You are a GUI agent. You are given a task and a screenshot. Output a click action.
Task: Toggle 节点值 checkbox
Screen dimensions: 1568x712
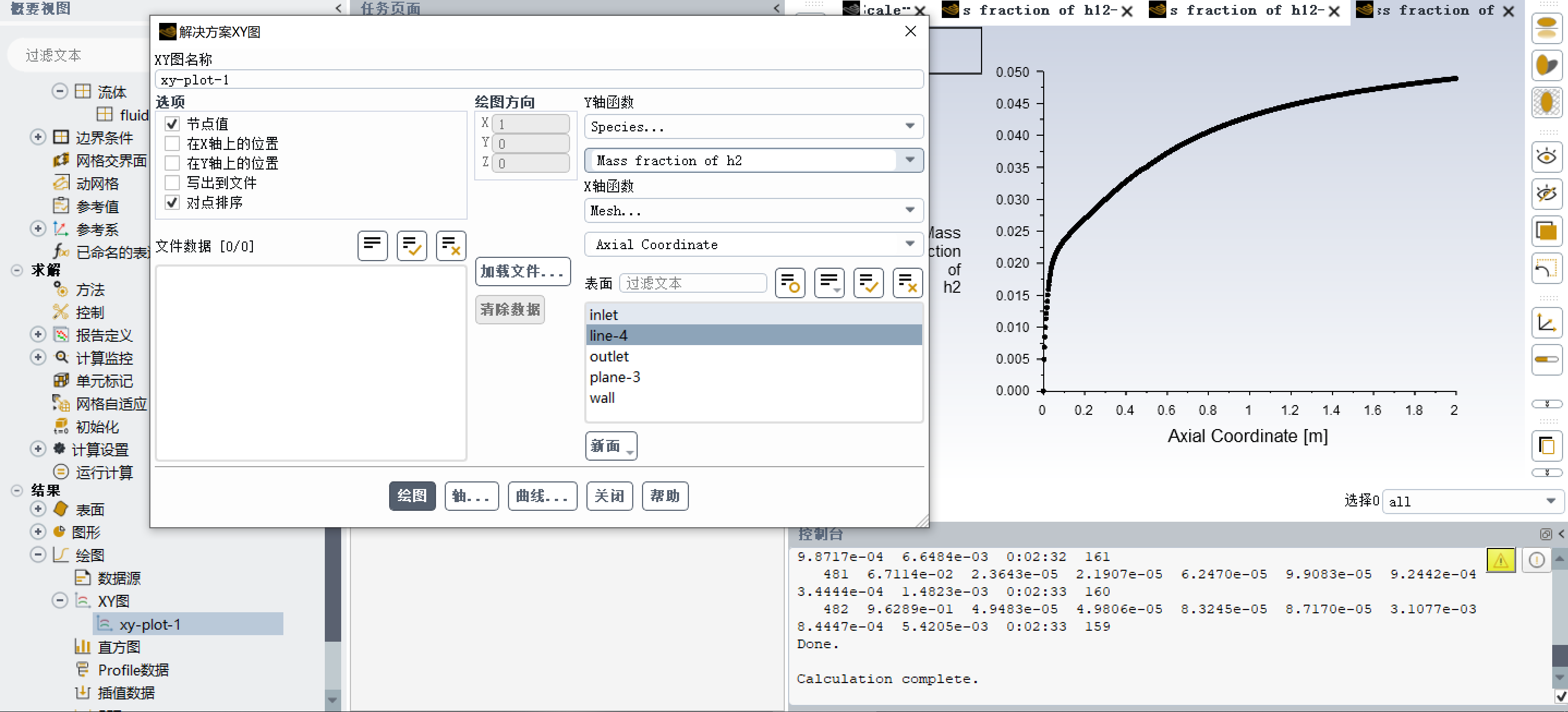click(x=172, y=124)
